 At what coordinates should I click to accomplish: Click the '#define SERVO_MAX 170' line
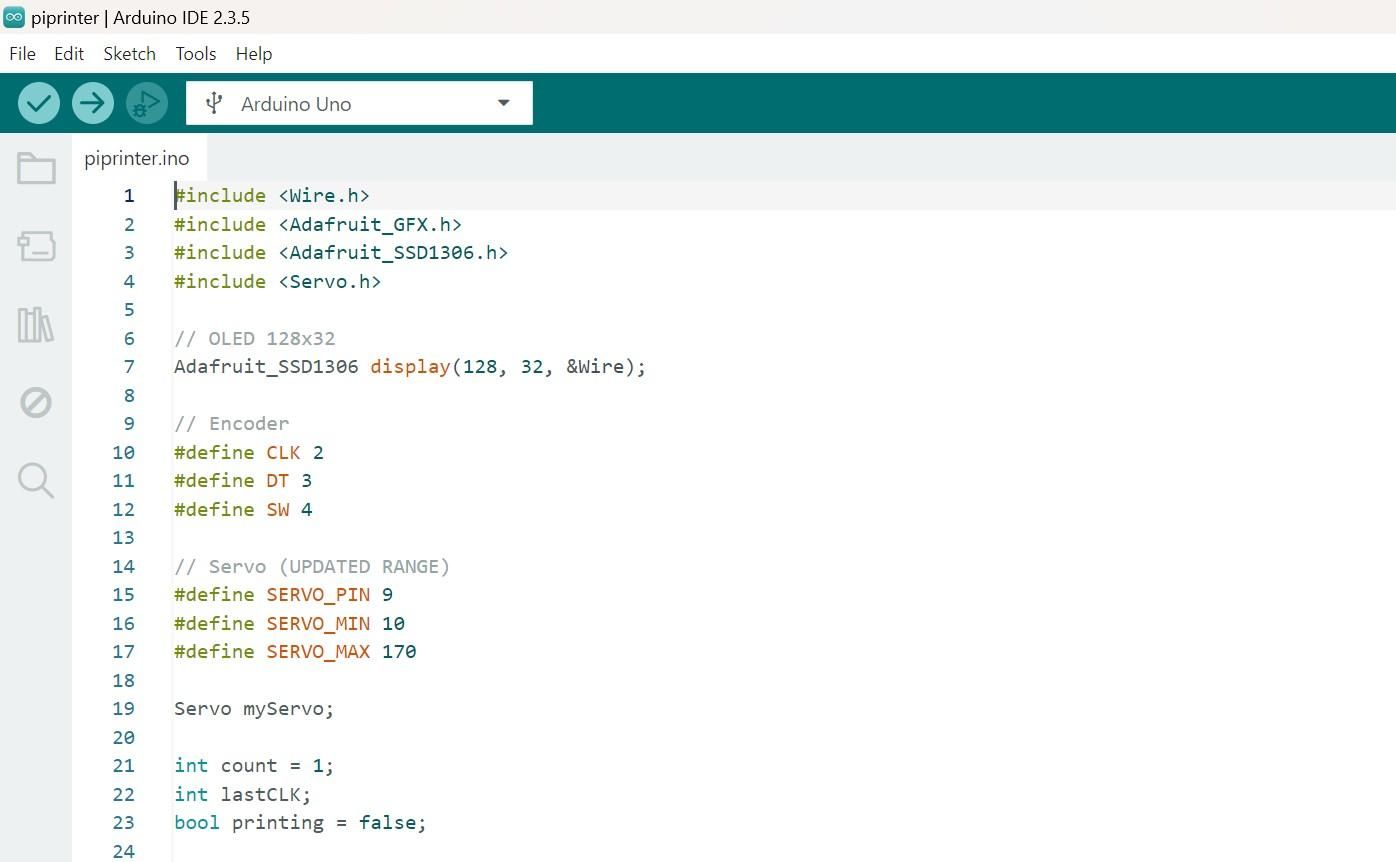tap(295, 652)
